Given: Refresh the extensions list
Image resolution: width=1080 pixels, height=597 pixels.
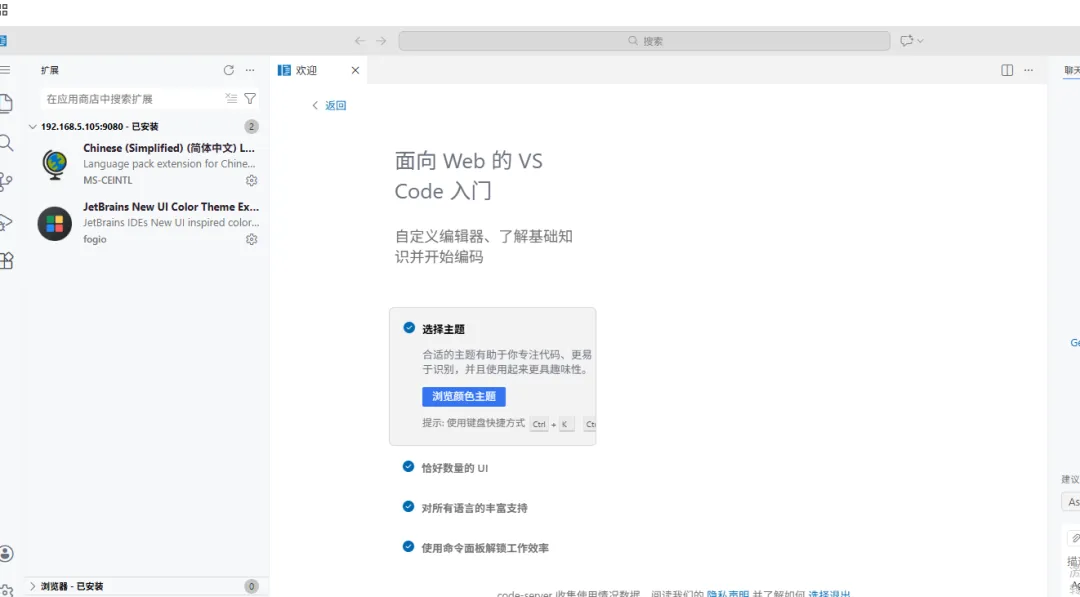Looking at the screenshot, I should 229,70.
